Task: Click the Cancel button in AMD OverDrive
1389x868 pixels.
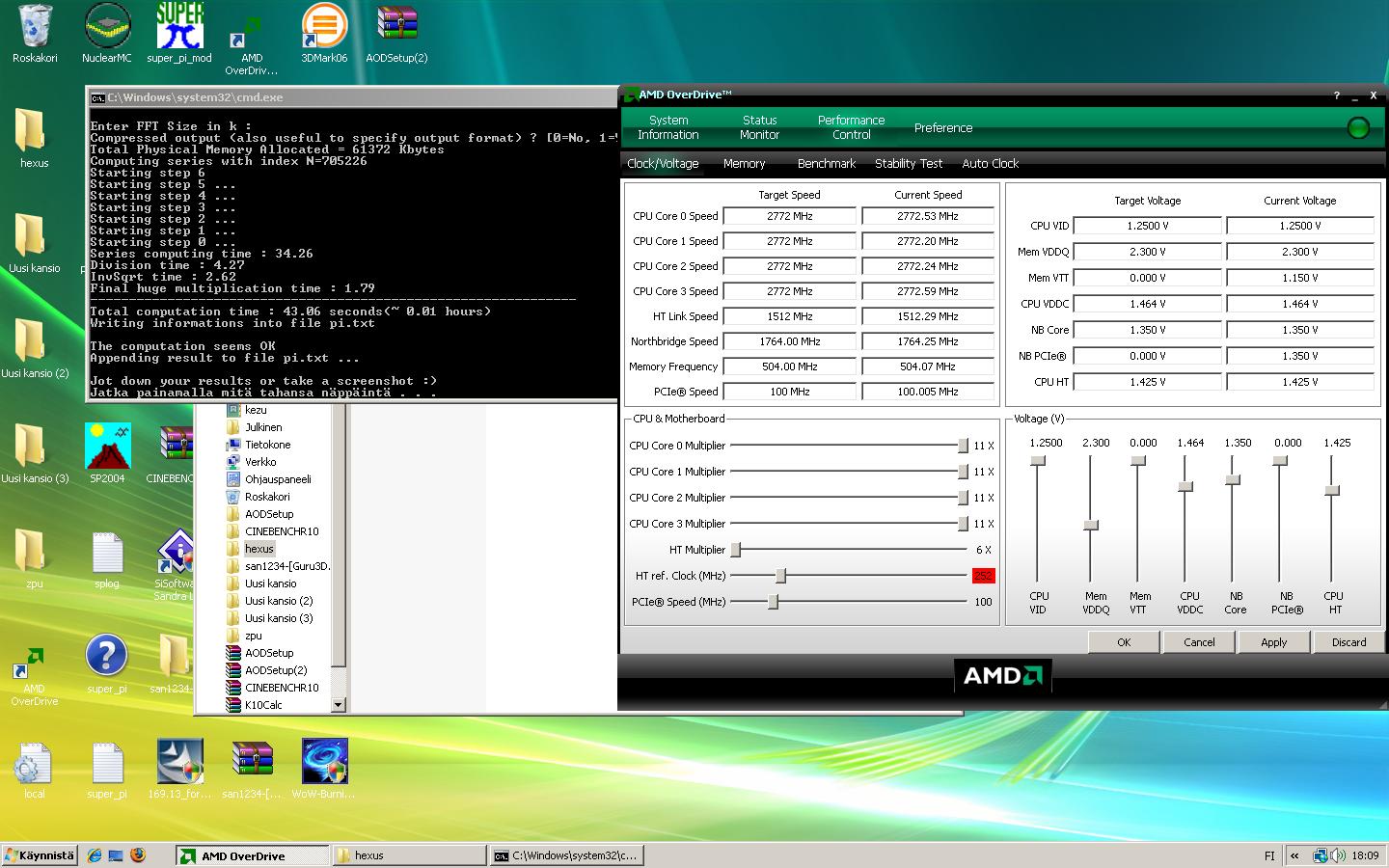Action: point(1199,642)
